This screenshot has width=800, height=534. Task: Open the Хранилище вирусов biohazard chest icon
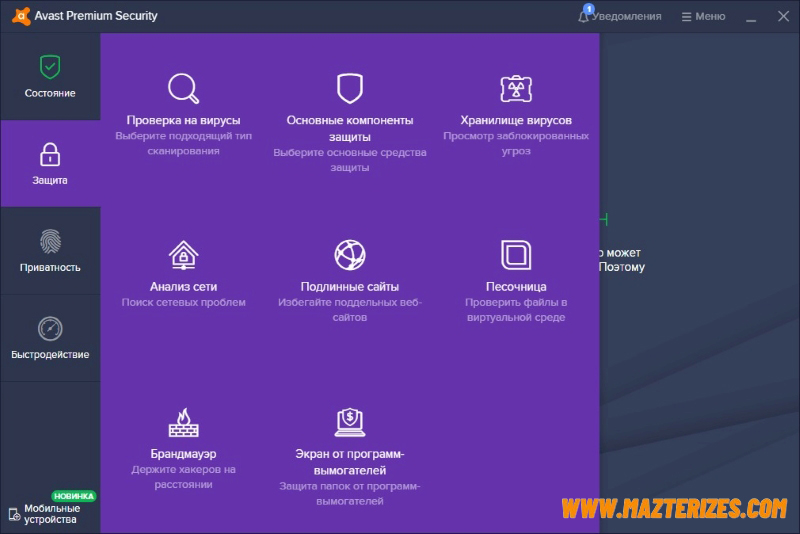coord(516,88)
